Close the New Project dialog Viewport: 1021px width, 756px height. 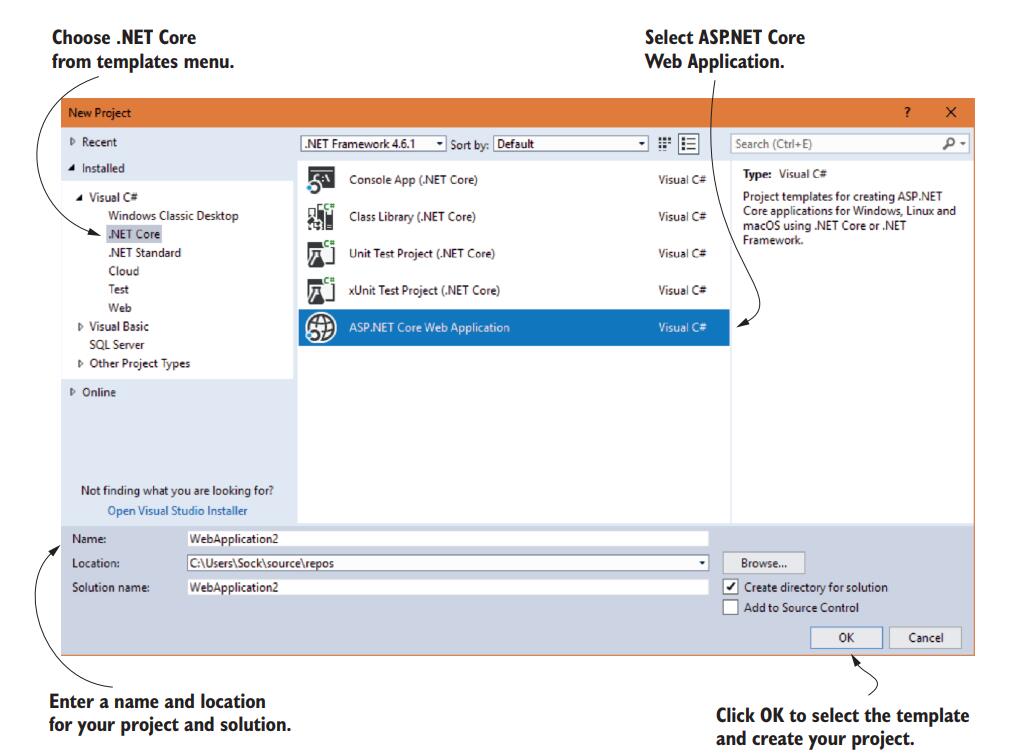[951, 112]
